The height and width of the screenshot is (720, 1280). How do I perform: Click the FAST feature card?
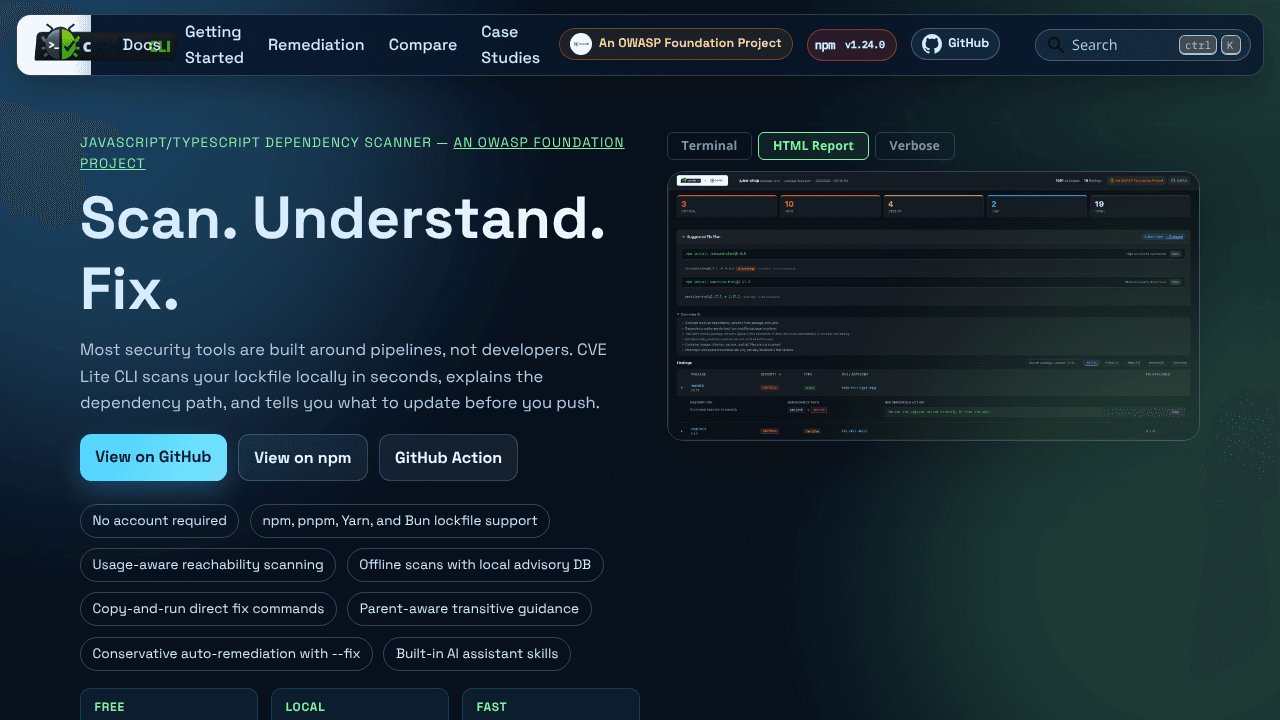click(x=551, y=704)
